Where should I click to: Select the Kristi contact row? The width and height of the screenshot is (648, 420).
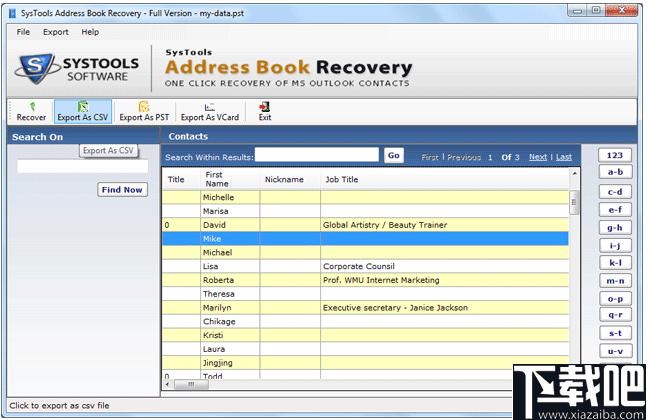365,335
